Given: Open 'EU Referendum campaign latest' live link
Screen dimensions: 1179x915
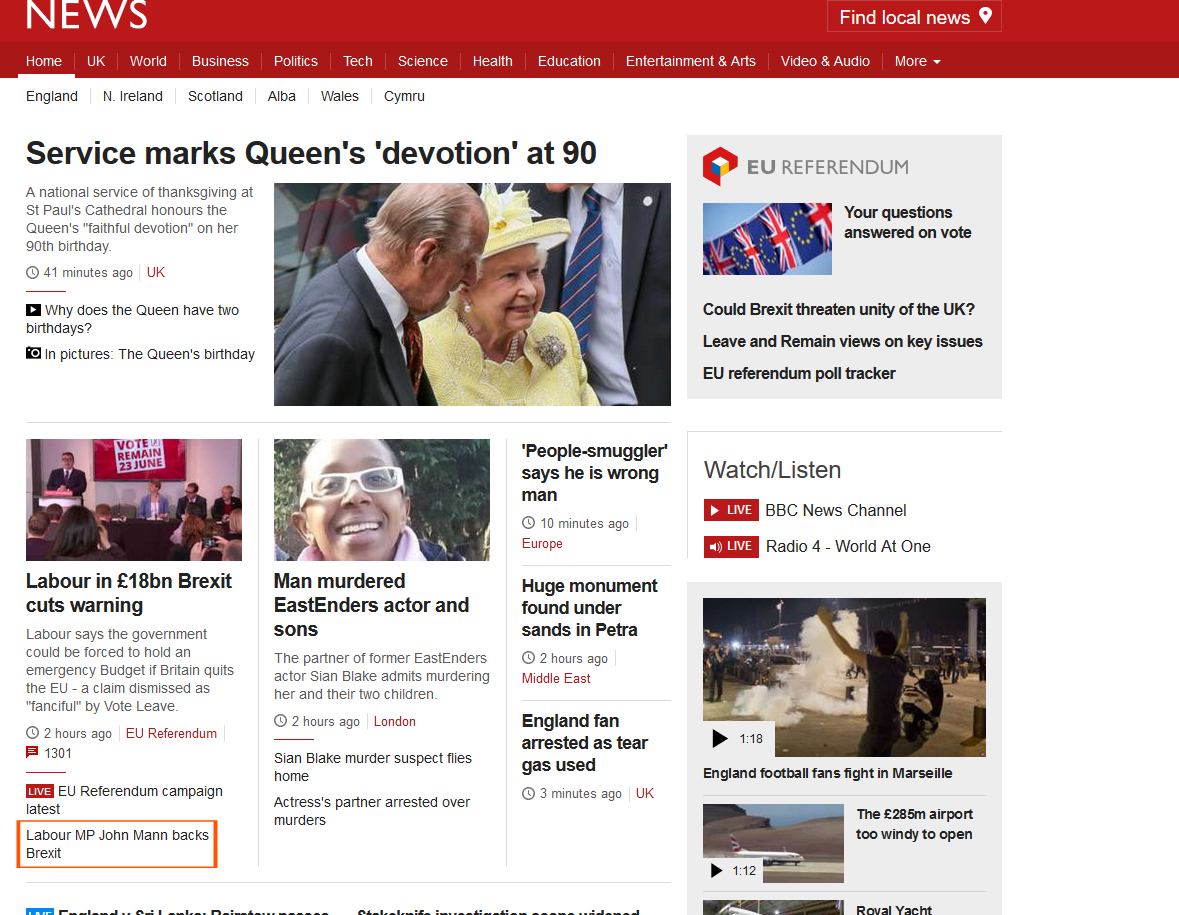Looking at the screenshot, I should click(125, 800).
